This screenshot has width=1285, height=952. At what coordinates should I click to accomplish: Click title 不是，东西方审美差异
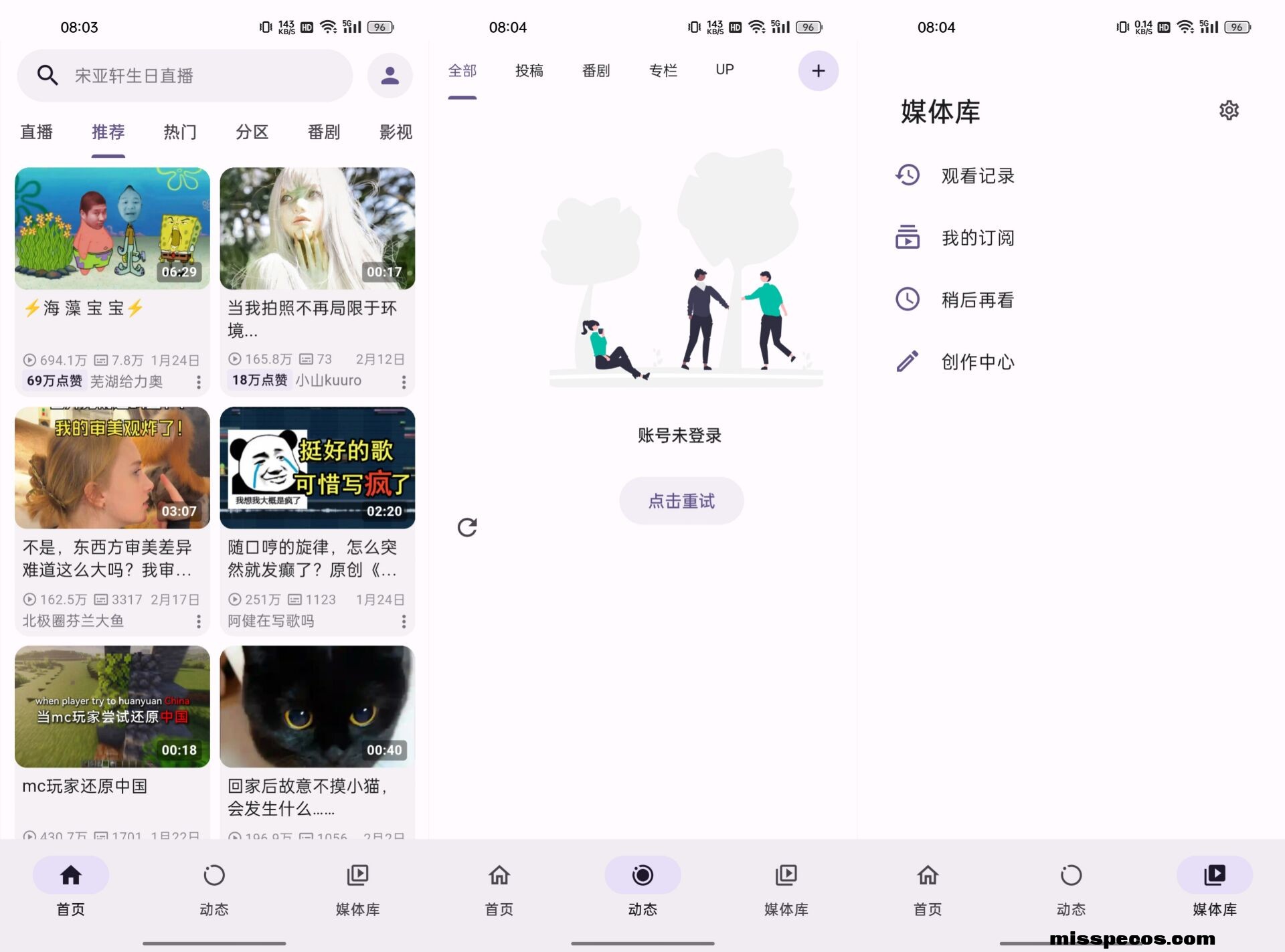pyautogui.click(x=107, y=559)
